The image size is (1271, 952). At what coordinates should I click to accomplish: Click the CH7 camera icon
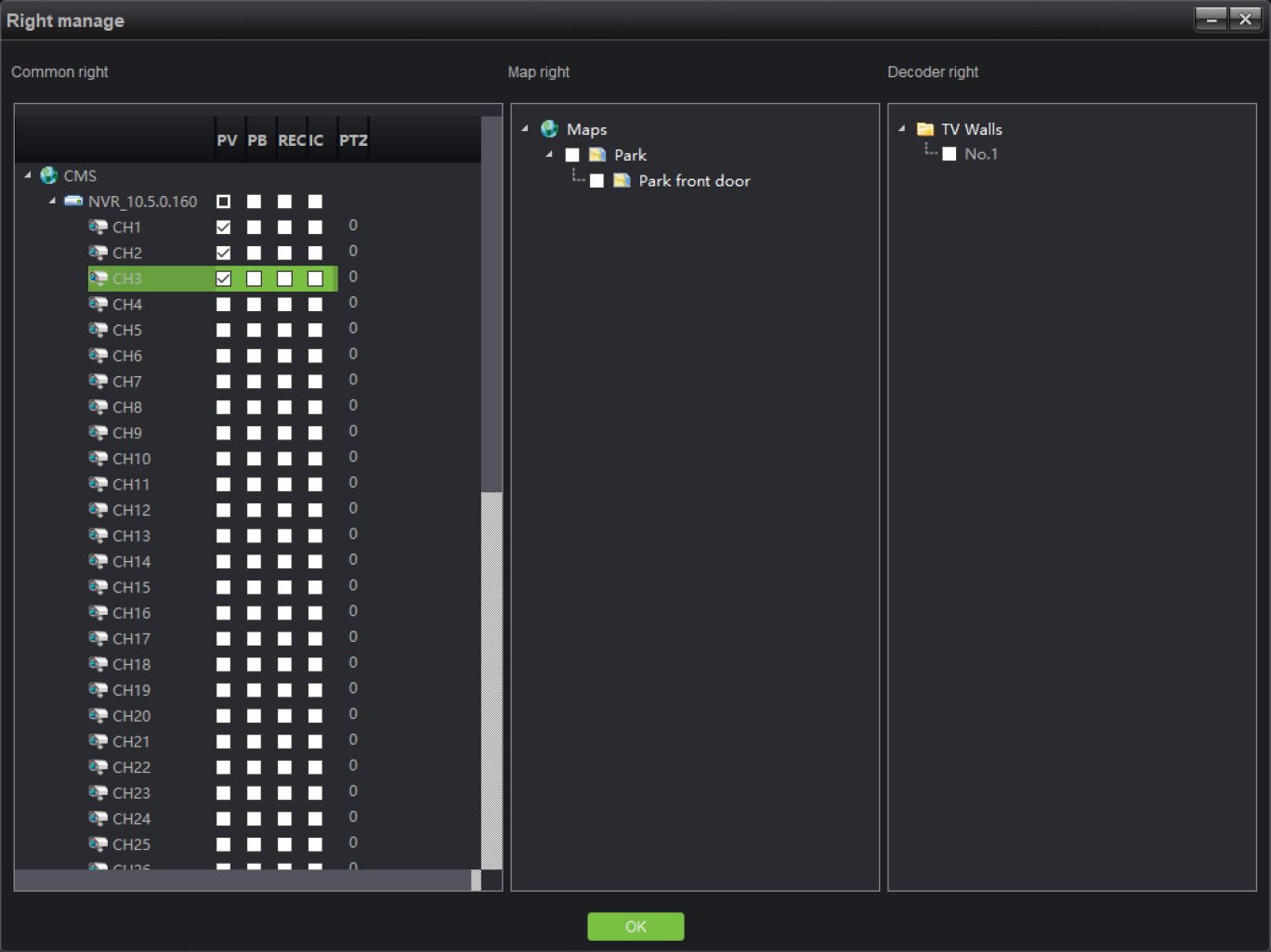pyautogui.click(x=98, y=381)
